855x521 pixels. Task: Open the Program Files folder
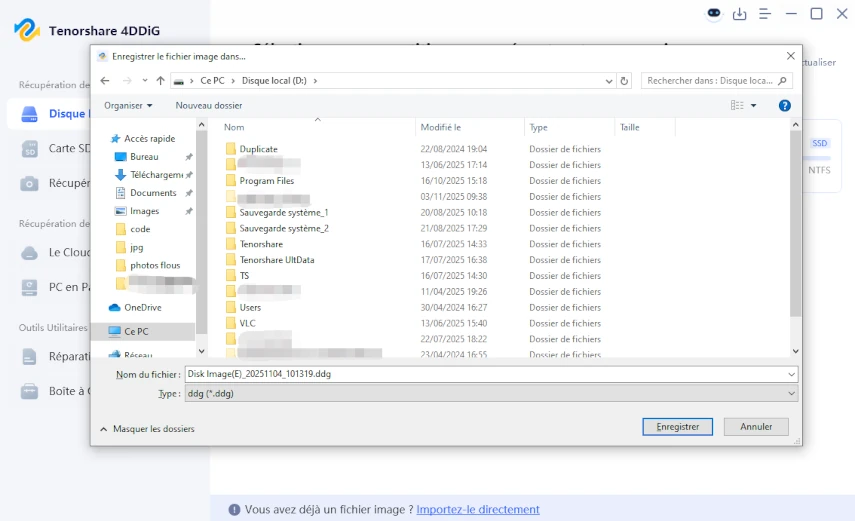pyautogui.click(x=266, y=181)
